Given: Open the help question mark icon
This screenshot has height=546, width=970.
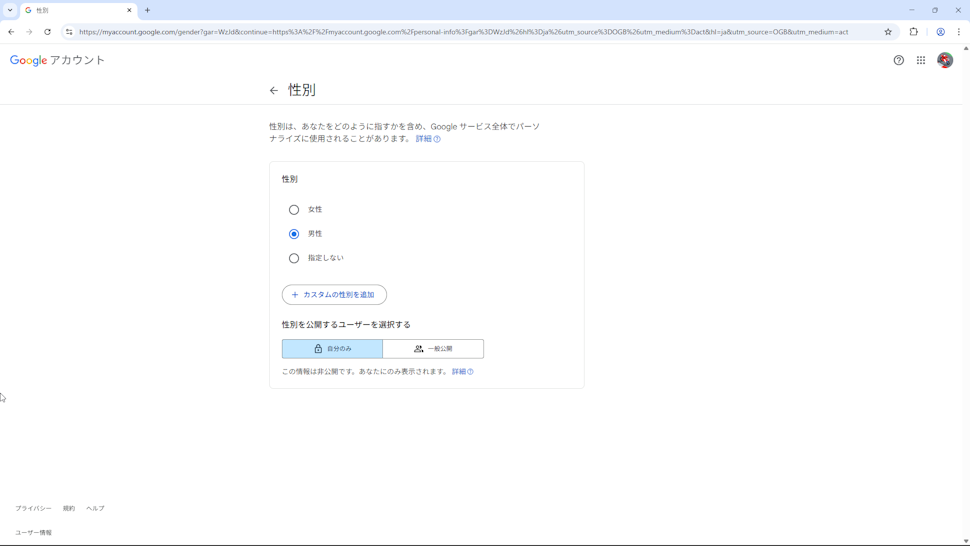Looking at the screenshot, I should pos(898,61).
